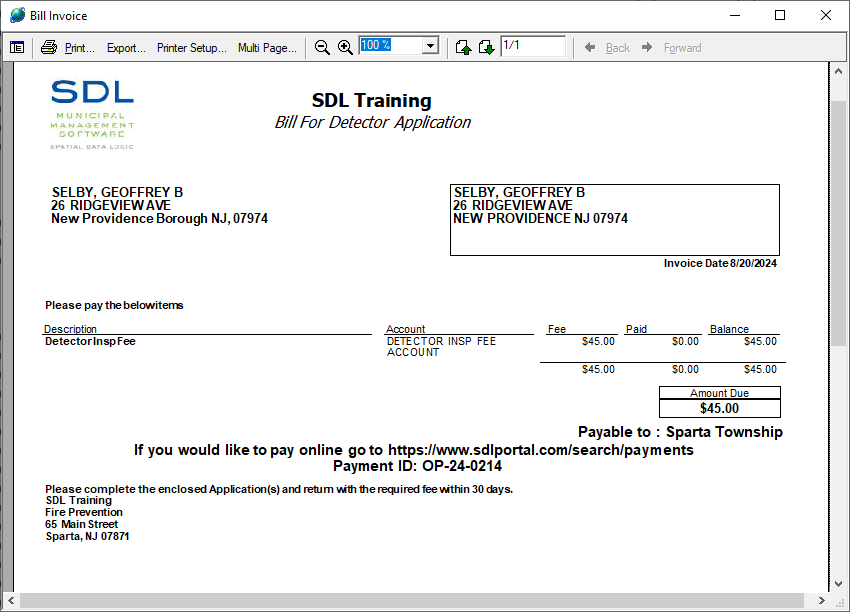Click 'Bill For Detector Application' subtitle
The width and height of the screenshot is (850, 612).
tap(372, 122)
